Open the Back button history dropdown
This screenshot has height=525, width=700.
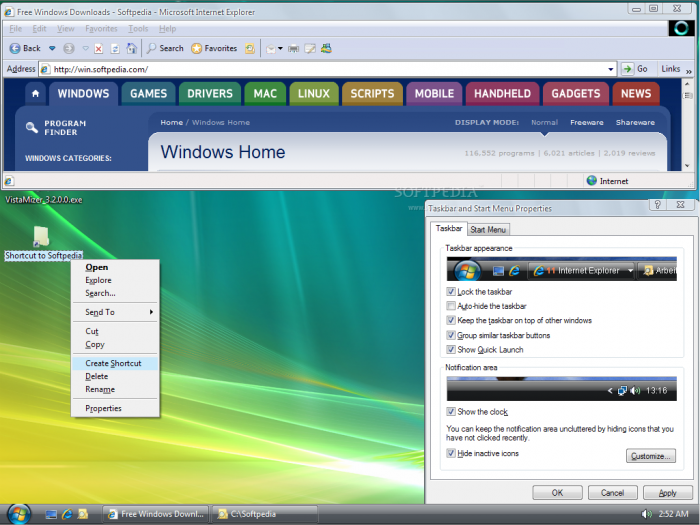tap(52, 48)
